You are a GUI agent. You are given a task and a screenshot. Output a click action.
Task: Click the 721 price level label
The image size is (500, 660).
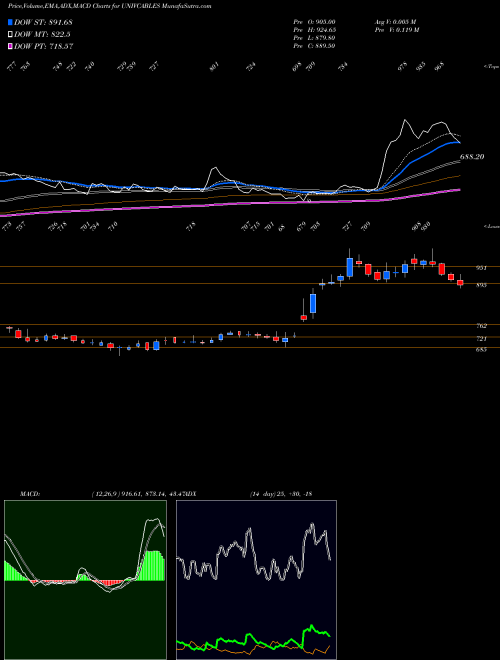pos(482,339)
